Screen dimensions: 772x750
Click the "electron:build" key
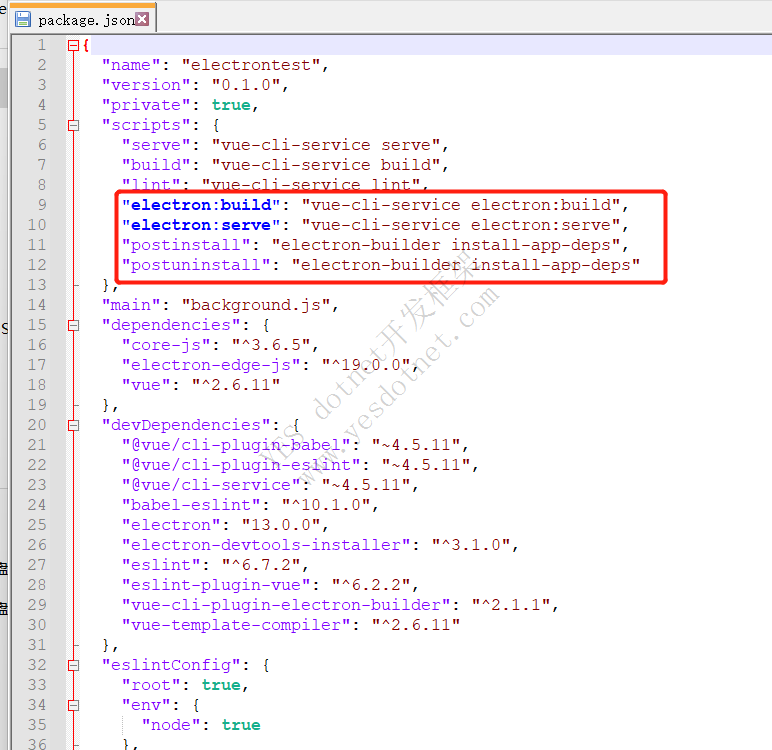click(201, 205)
